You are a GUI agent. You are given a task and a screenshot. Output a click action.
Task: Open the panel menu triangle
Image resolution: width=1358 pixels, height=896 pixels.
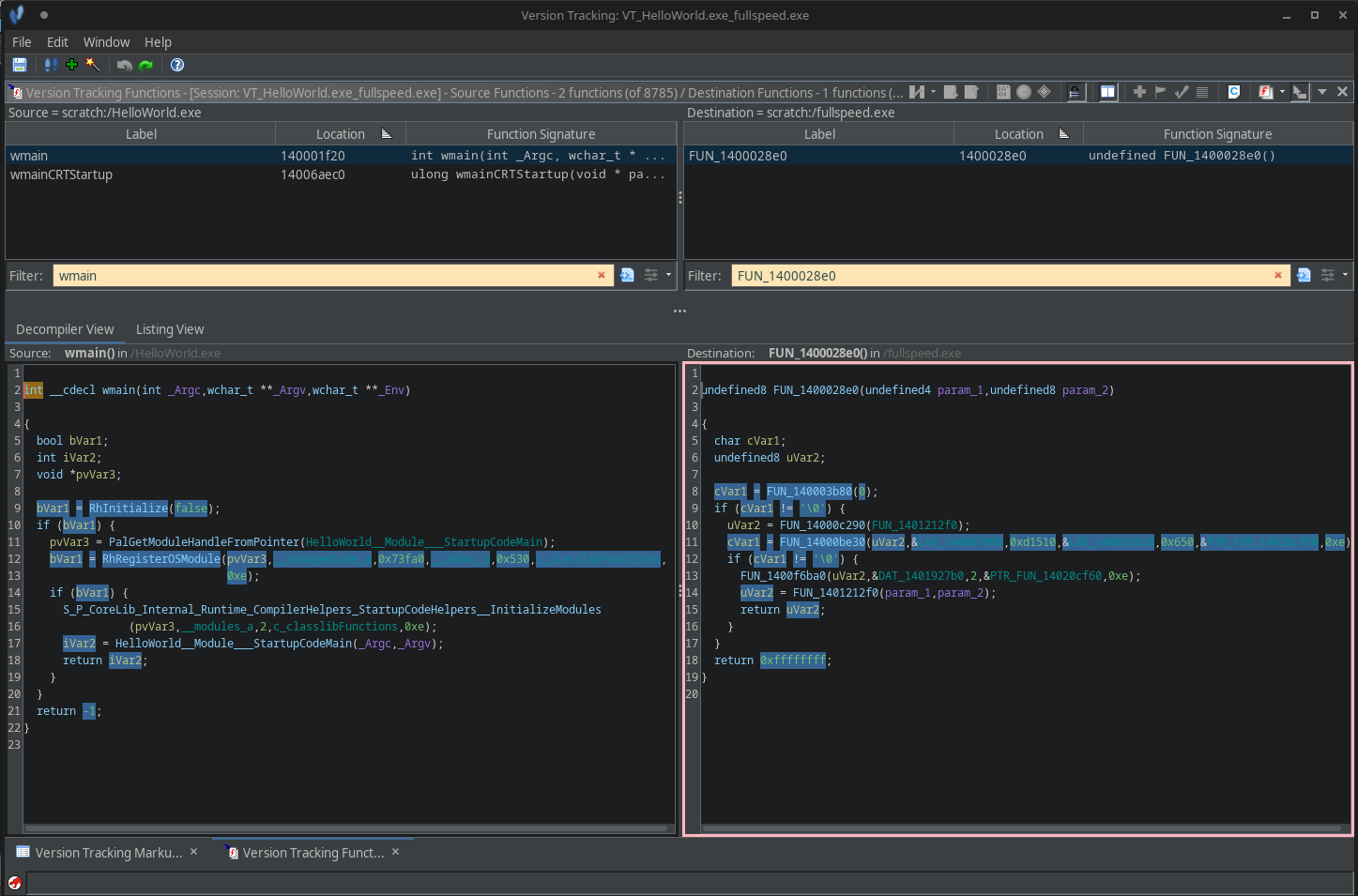(1322, 92)
